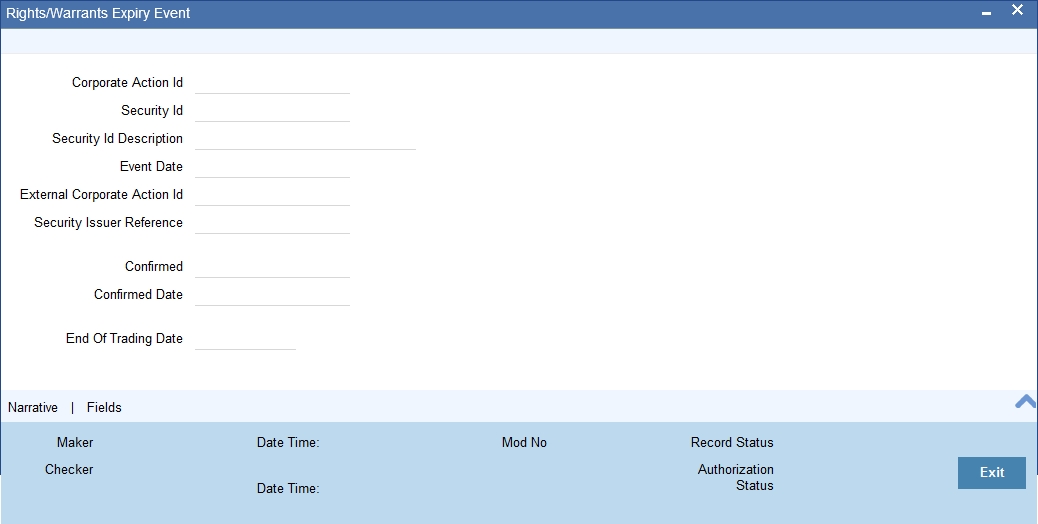Click the End Of Trading Date field
The width and height of the screenshot is (1038, 524).
coord(245,338)
